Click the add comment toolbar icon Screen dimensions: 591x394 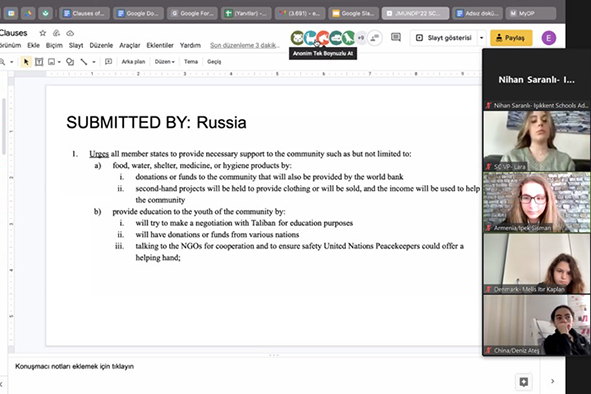click(109, 62)
